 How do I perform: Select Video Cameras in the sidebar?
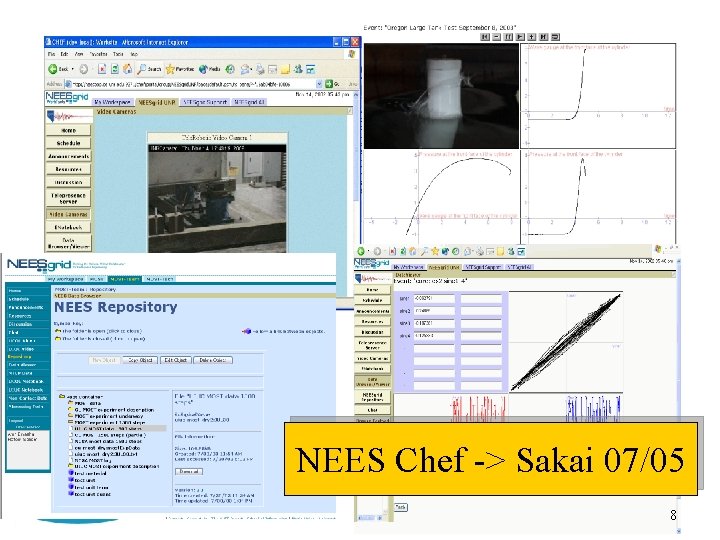[x=68, y=214]
